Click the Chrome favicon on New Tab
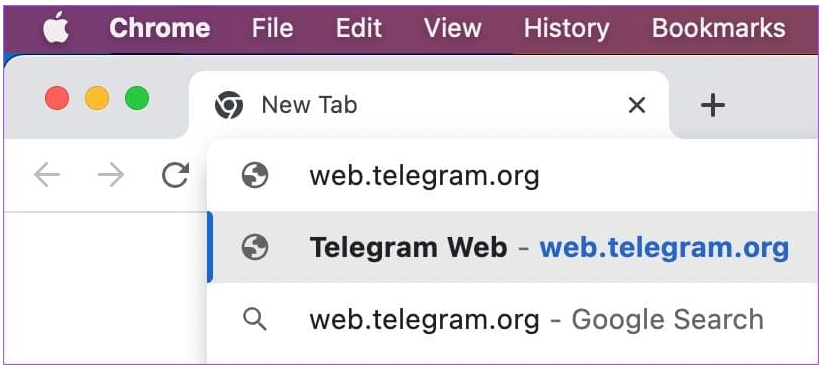The height and width of the screenshot is (368, 821). pos(229,105)
